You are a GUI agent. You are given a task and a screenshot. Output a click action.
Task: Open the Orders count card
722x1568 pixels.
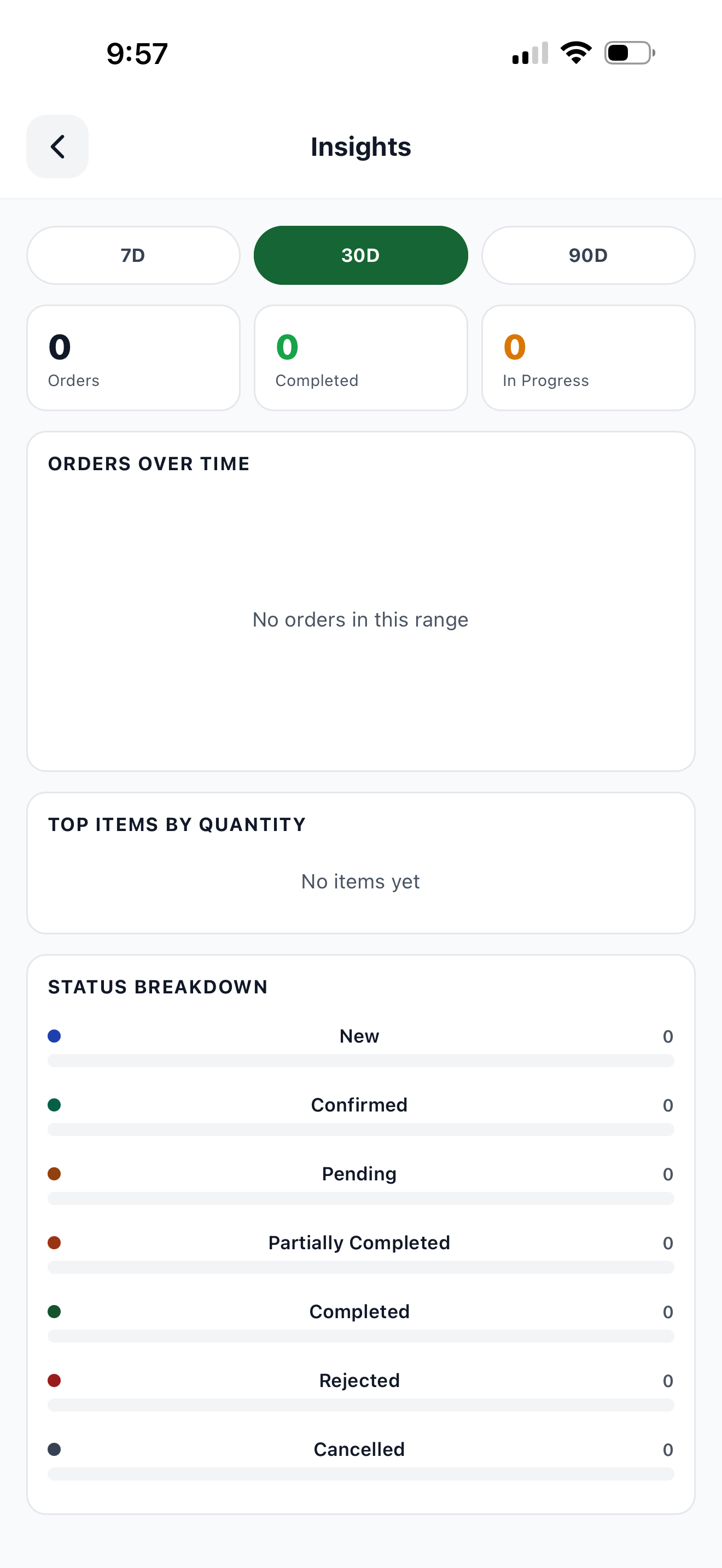pyautogui.click(x=133, y=358)
